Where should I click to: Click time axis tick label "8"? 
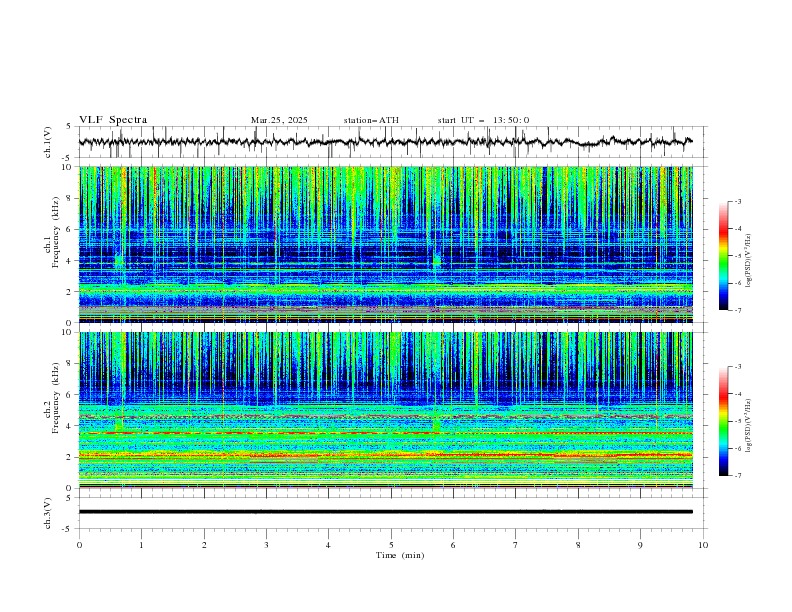[x=578, y=545]
